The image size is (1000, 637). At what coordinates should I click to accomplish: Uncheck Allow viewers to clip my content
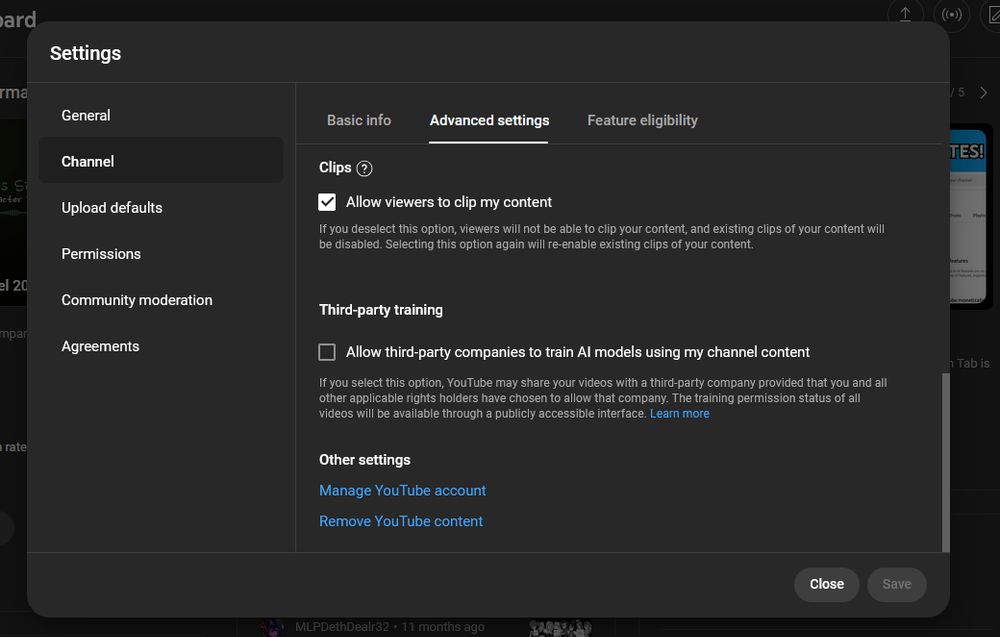[327, 202]
